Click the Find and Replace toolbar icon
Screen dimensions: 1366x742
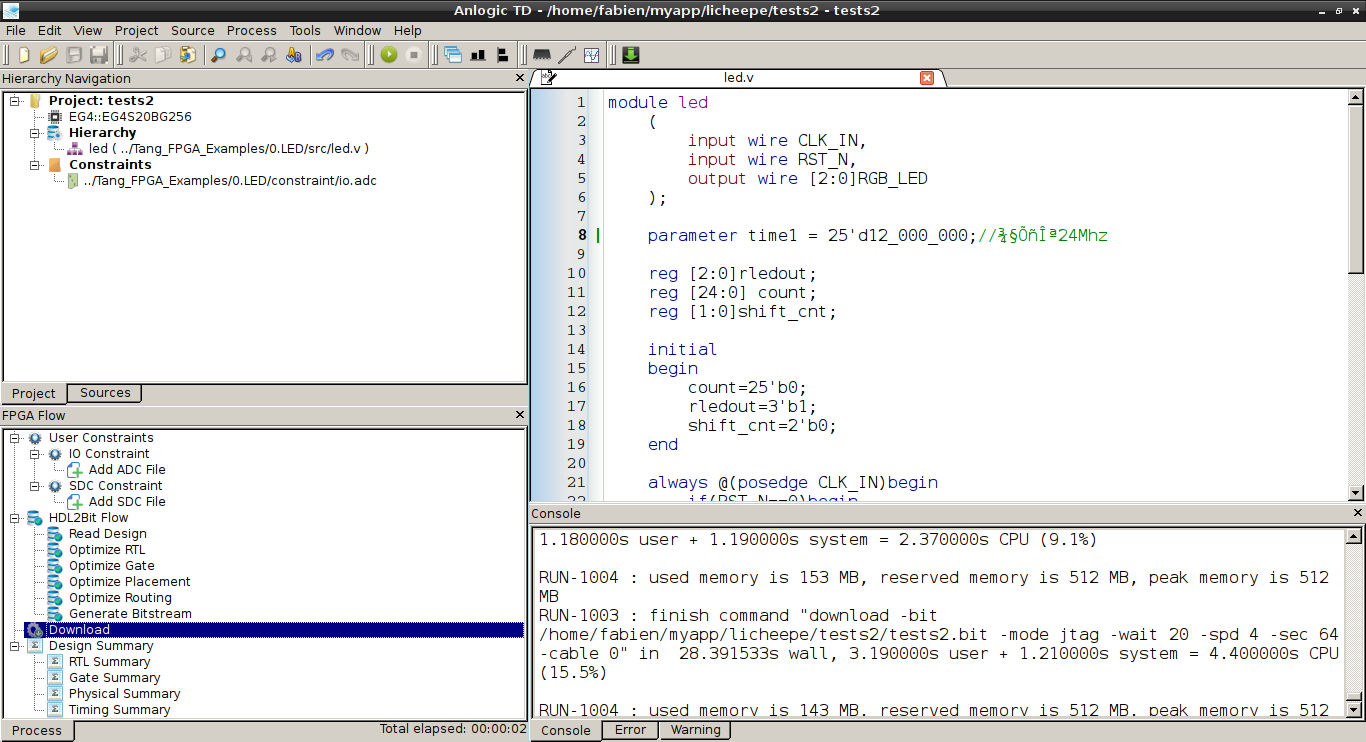tap(294, 55)
